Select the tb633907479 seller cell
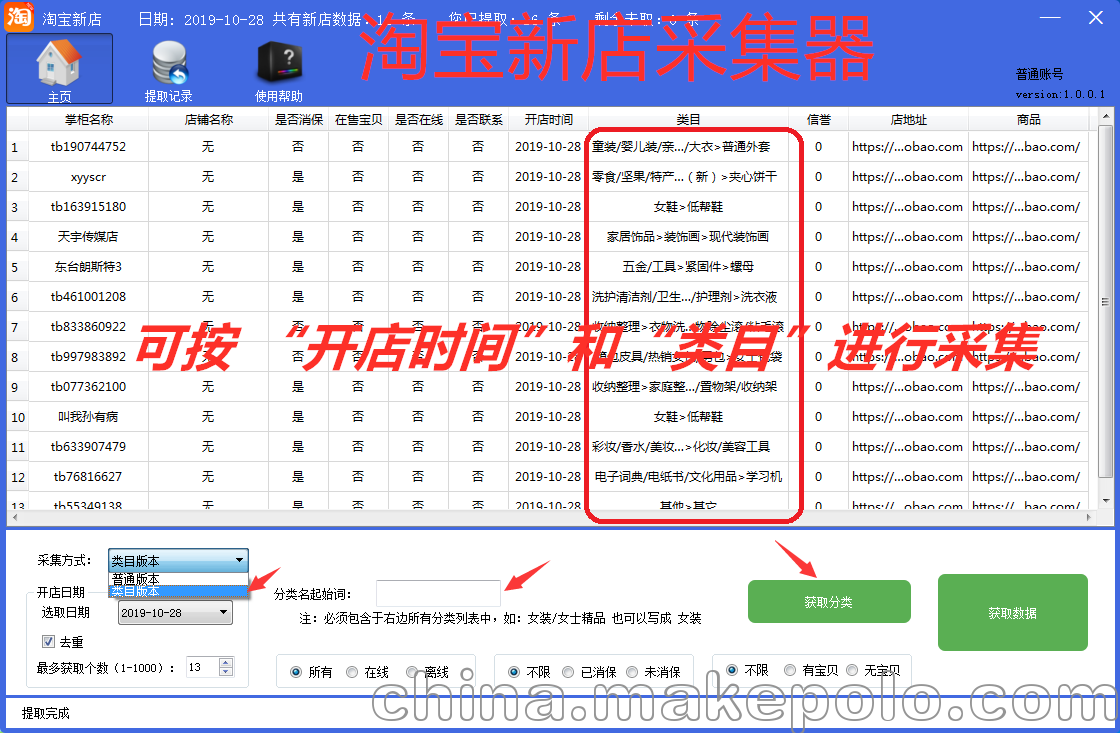The height and width of the screenshot is (733, 1120). point(89,447)
